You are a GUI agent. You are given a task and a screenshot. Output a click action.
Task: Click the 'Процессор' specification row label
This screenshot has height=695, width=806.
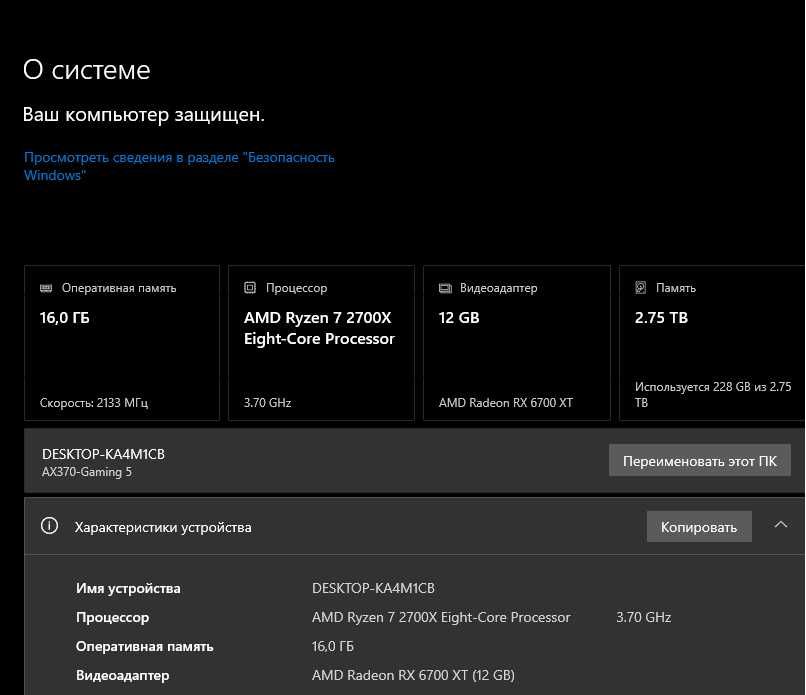(113, 617)
